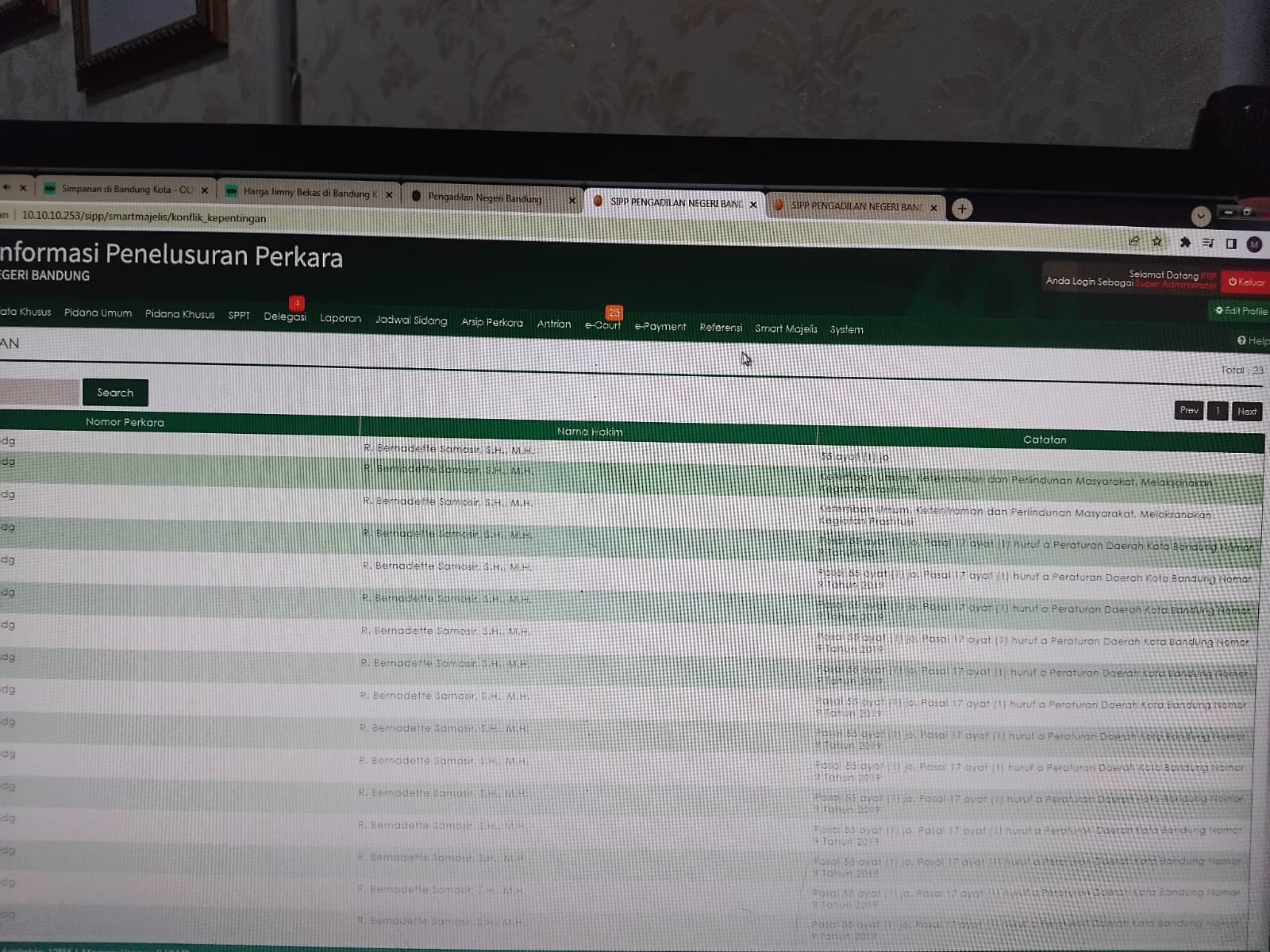1270x952 pixels.
Task: Open the Jadwal Sidang menu item
Action: point(411,321)
